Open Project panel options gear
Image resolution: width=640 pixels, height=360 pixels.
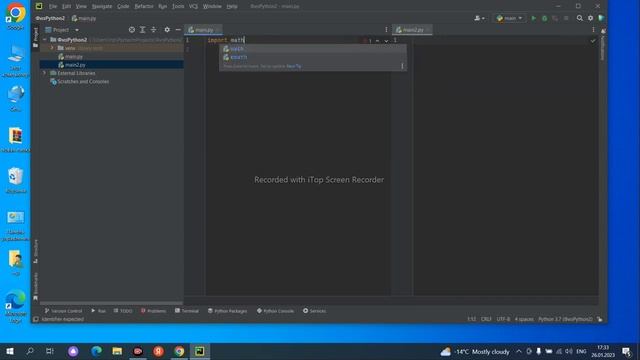tap(167, 30)
